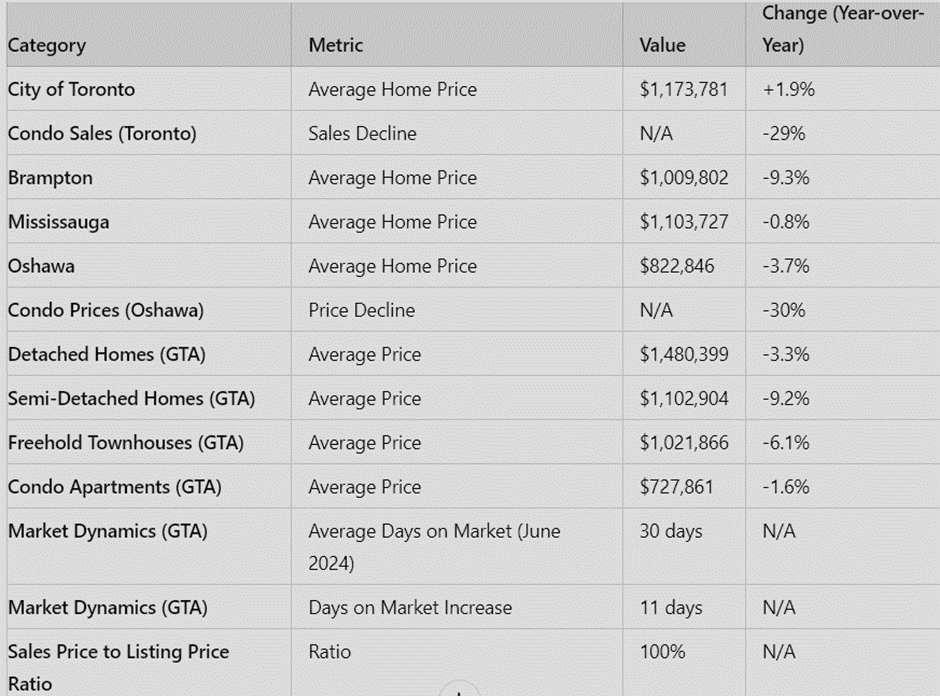This screenshot has width=940, height=696.
Task: Click the Mississauga row label
Action: tap(58, 222)
